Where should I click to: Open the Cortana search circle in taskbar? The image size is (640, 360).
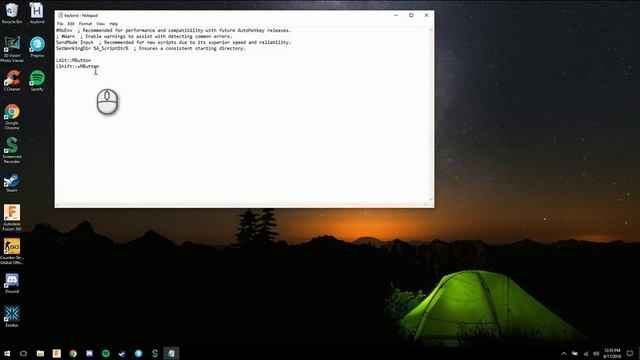23,353
